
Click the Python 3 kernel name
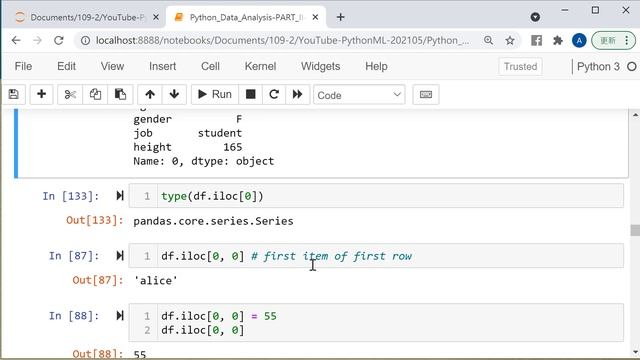pyautogui.click(x=598, y=67)
